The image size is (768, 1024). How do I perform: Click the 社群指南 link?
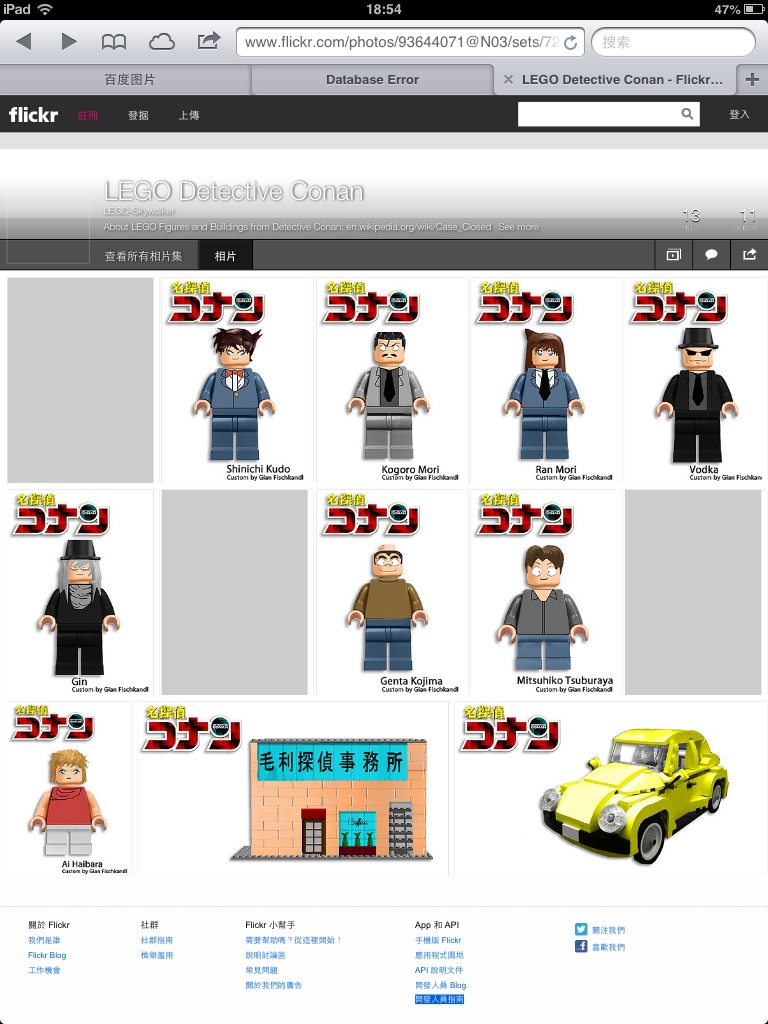pos(157,940)
